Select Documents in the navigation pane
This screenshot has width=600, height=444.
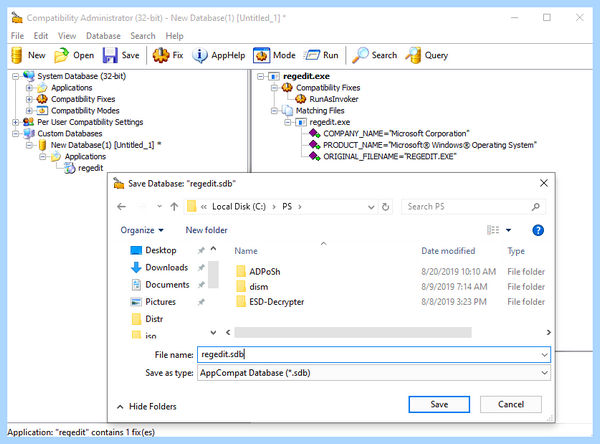click(167, 285)
